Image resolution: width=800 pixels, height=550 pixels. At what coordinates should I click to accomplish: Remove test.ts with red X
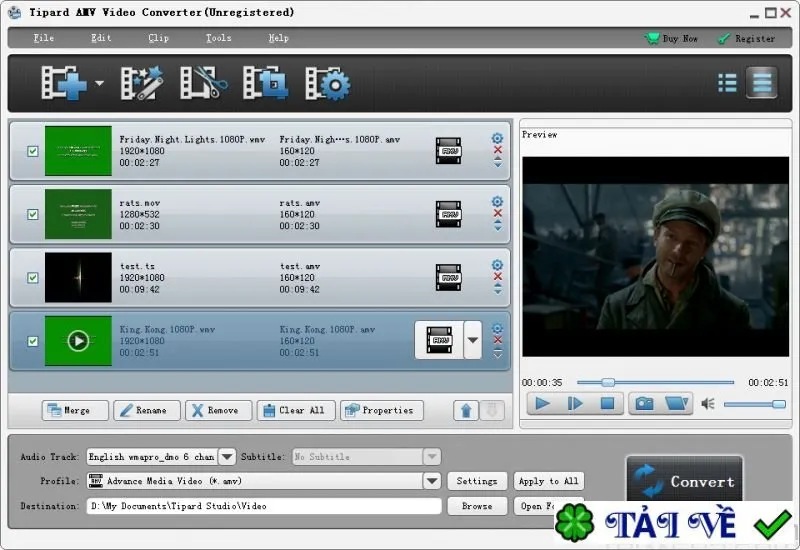point(497,277)
